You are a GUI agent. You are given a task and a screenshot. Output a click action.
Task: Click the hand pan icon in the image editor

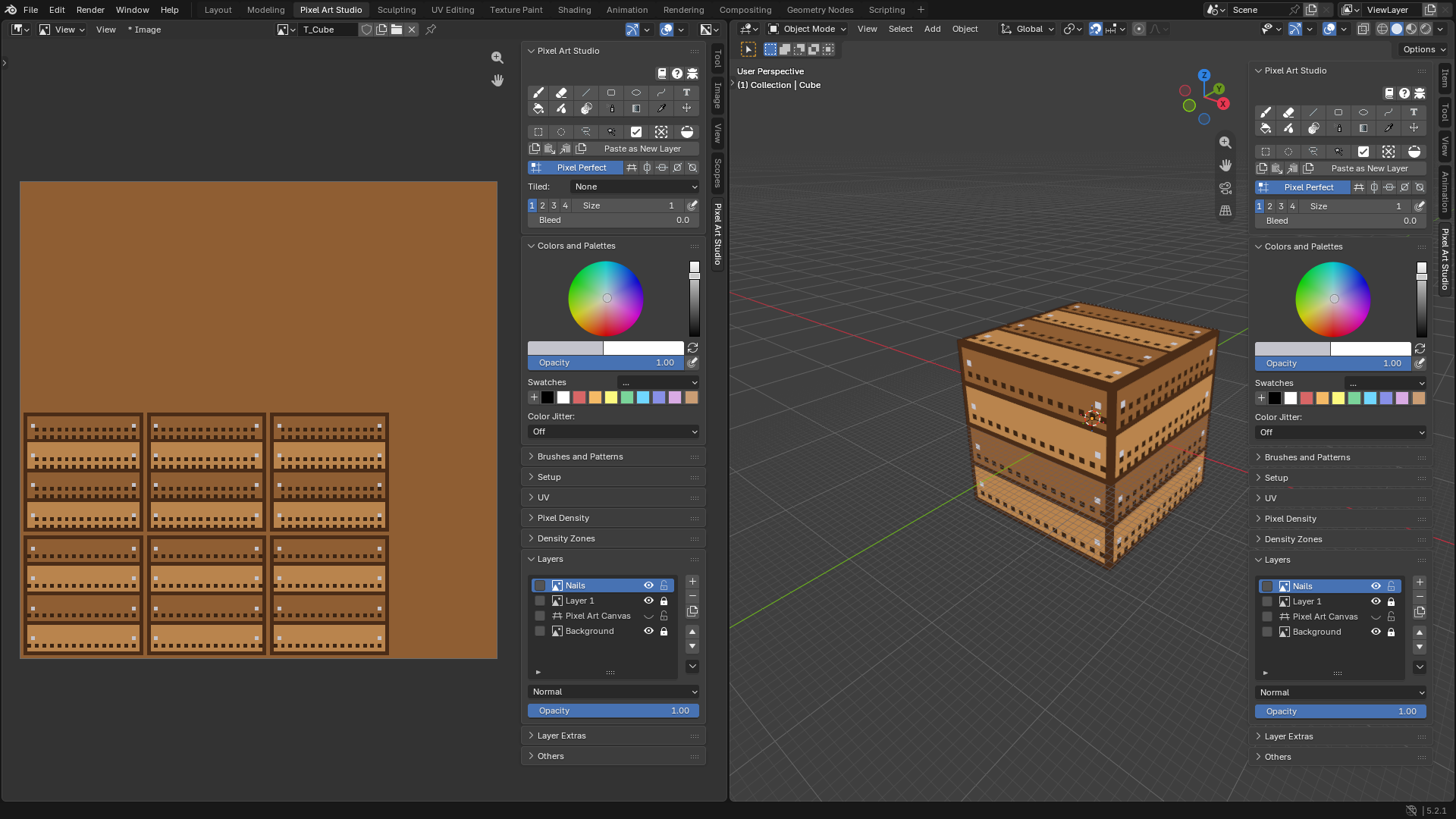tap(497, 80)
